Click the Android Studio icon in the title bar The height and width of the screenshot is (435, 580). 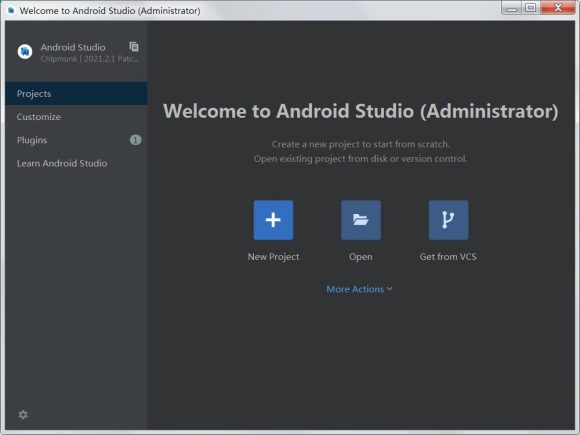coord(11,10)
